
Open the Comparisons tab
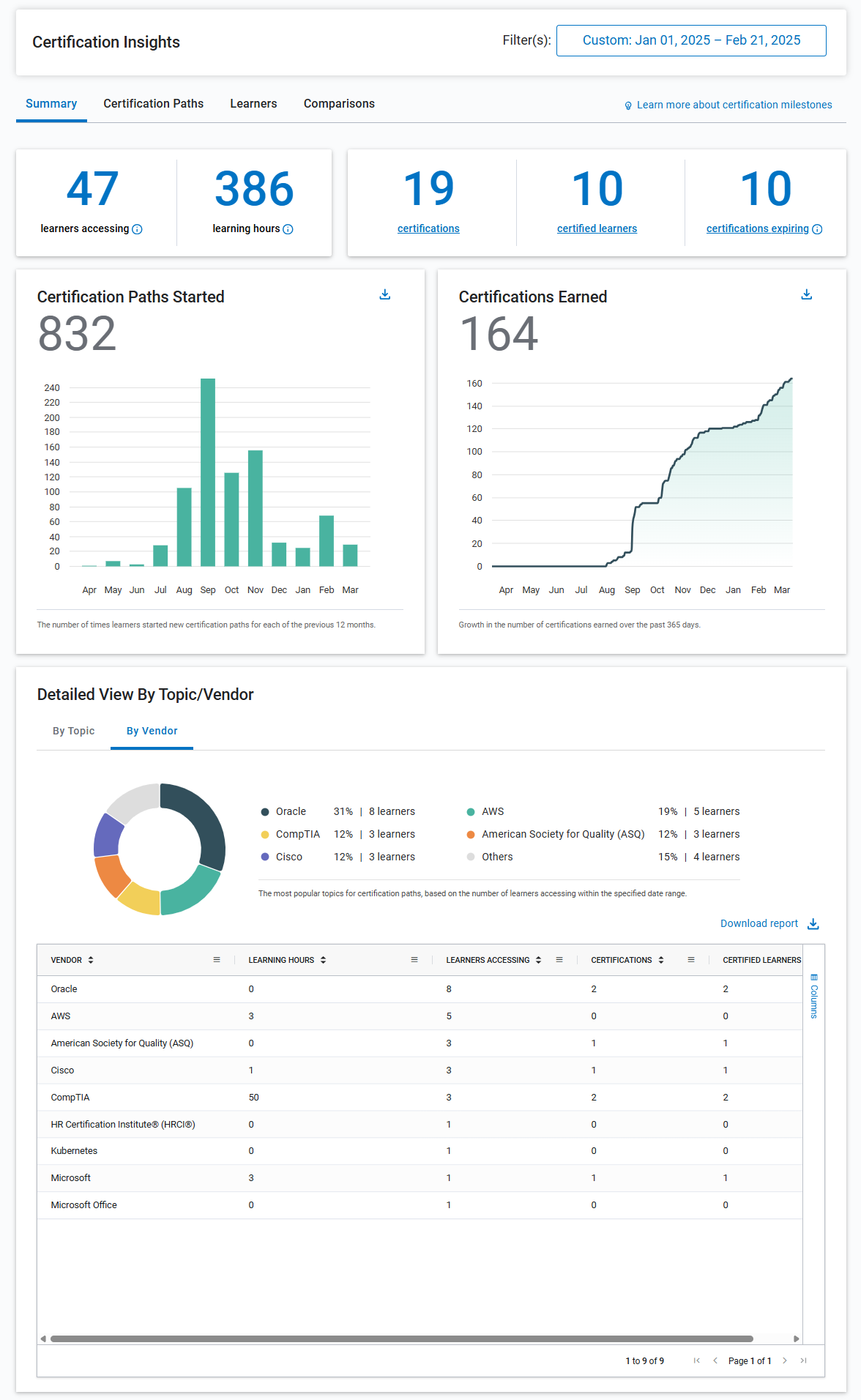point(339,104)
